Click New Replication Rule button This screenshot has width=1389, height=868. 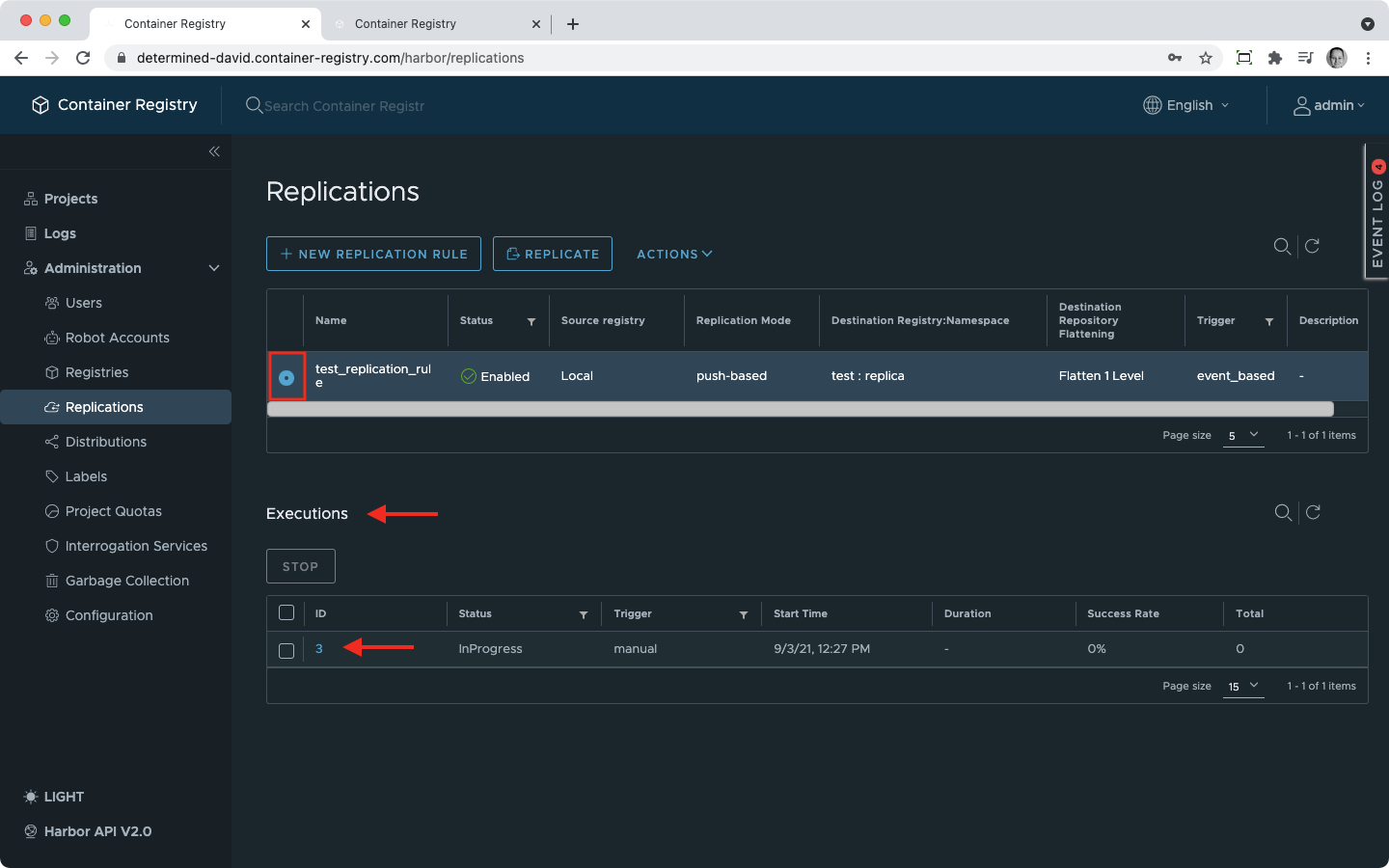[373, 254]
